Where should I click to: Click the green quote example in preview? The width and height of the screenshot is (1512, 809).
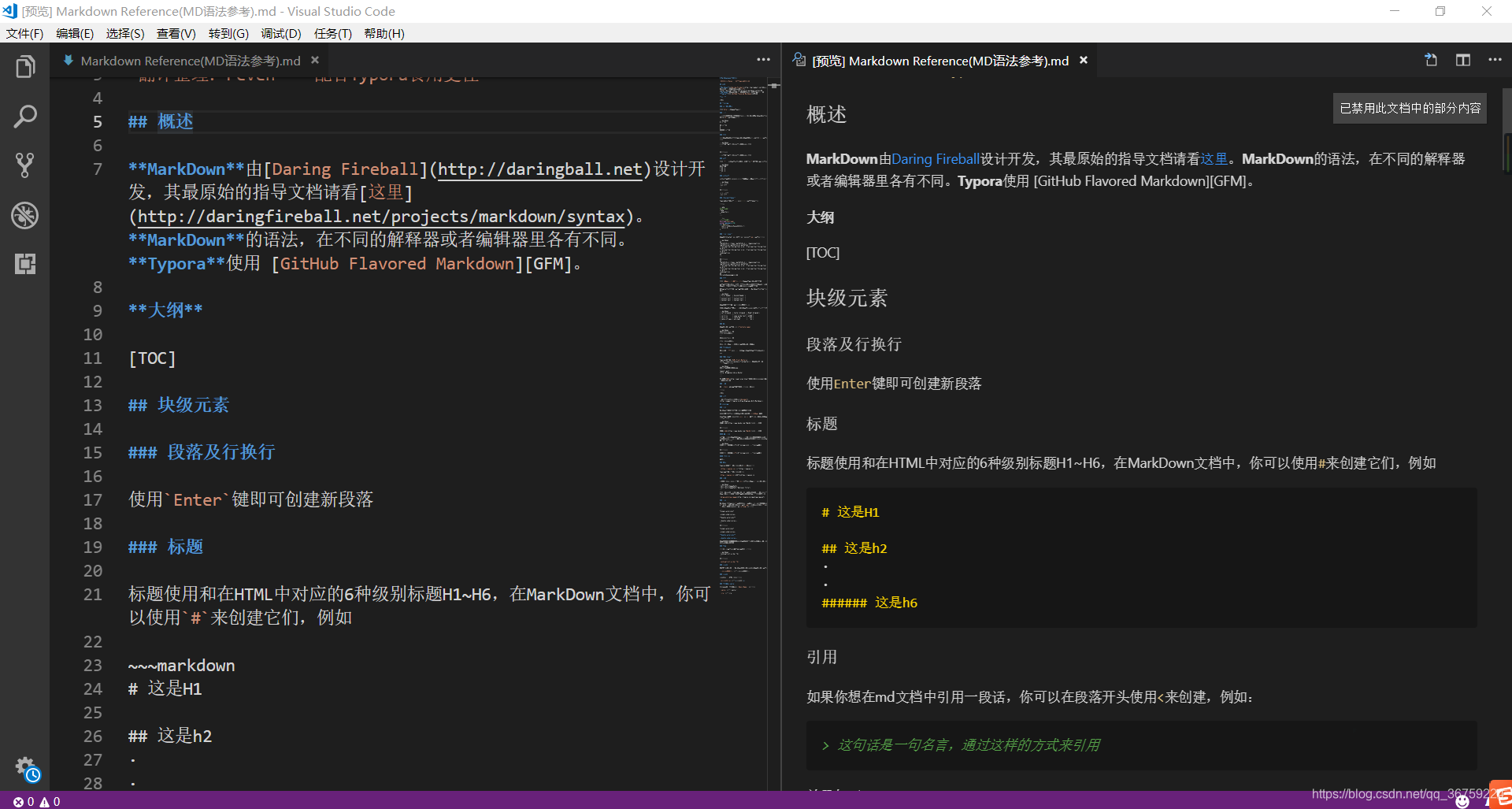[x=961, y=745]
